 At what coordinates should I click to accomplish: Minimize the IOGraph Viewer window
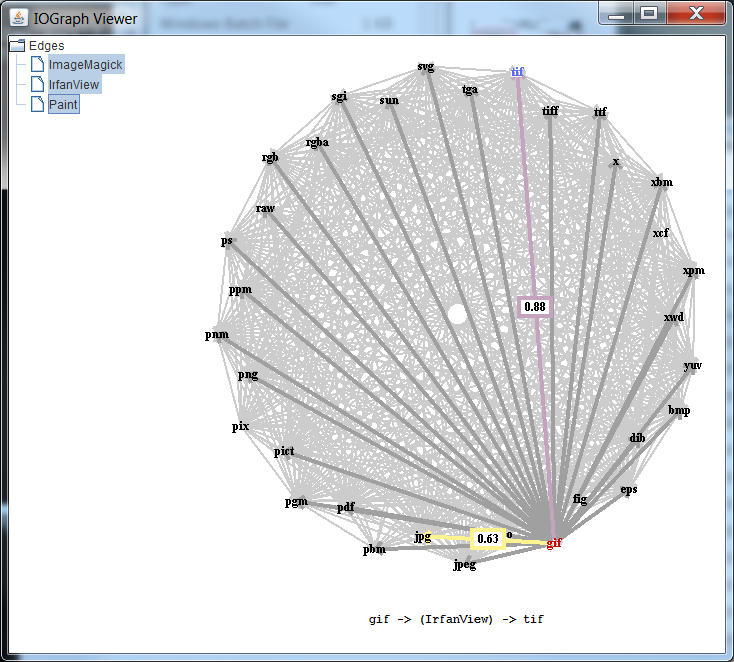click(617, 13)
